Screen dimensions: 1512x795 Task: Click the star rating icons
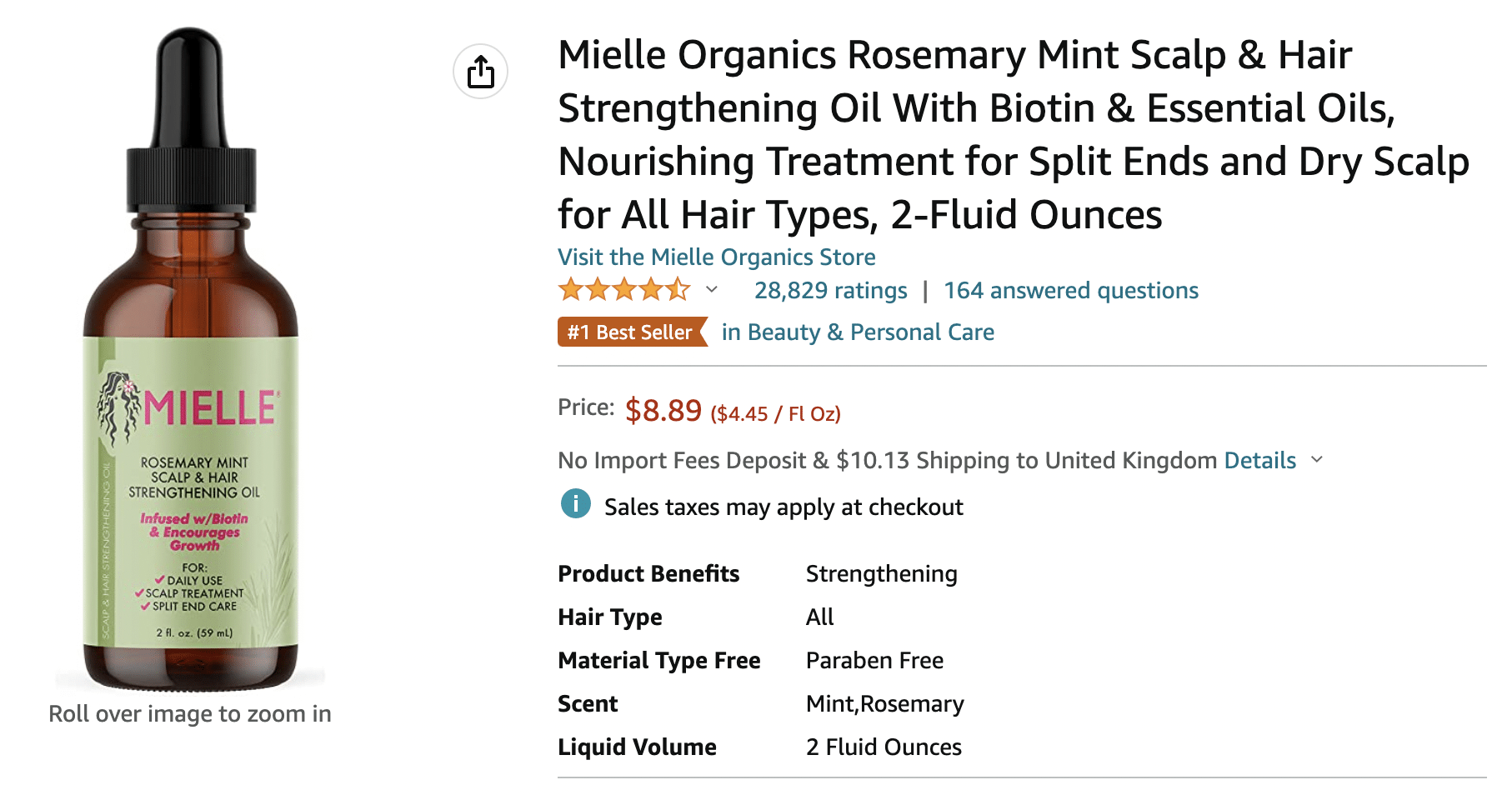625,290
